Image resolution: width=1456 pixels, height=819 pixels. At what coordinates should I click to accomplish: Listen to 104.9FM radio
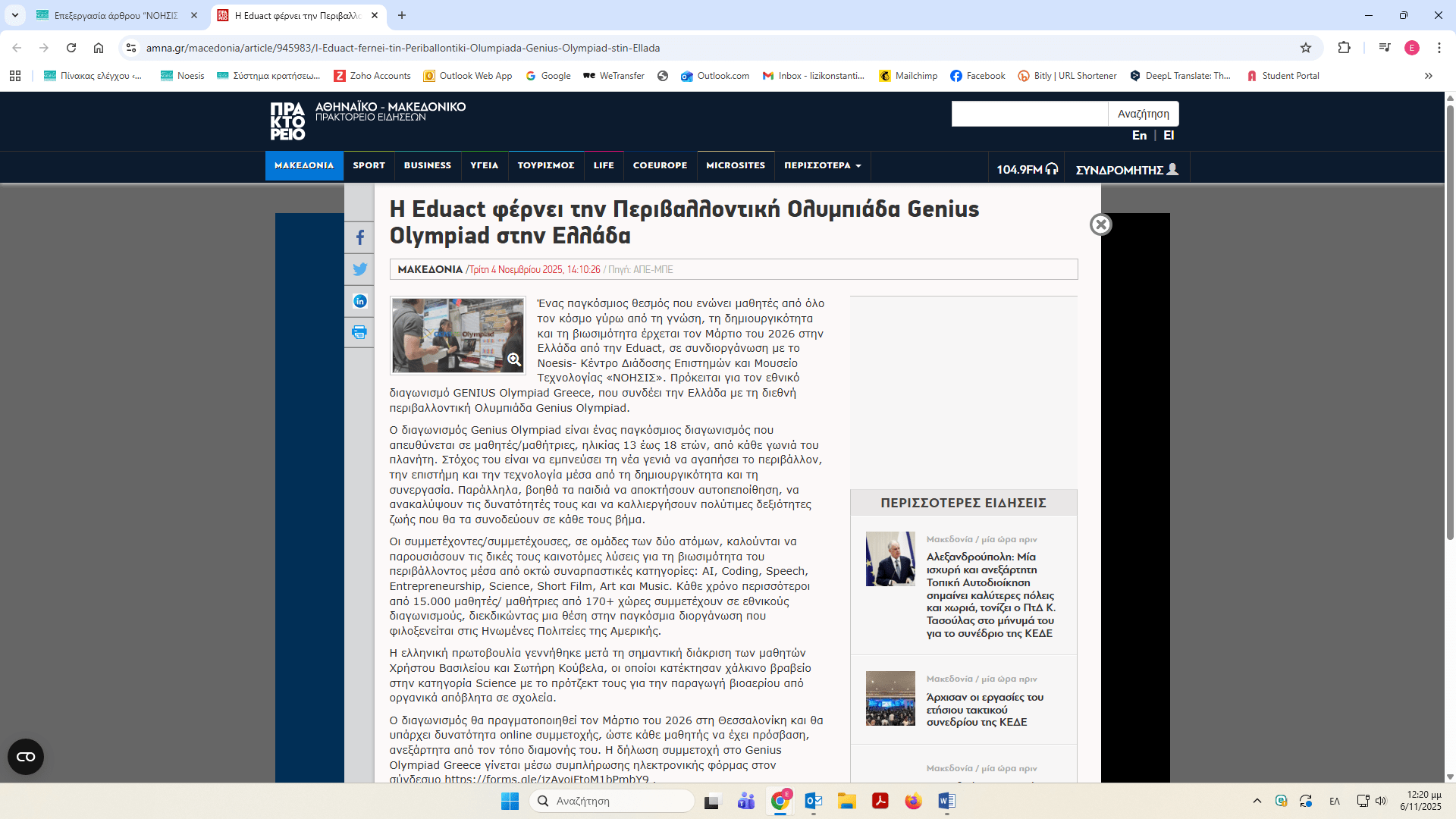coord(1026,169)
